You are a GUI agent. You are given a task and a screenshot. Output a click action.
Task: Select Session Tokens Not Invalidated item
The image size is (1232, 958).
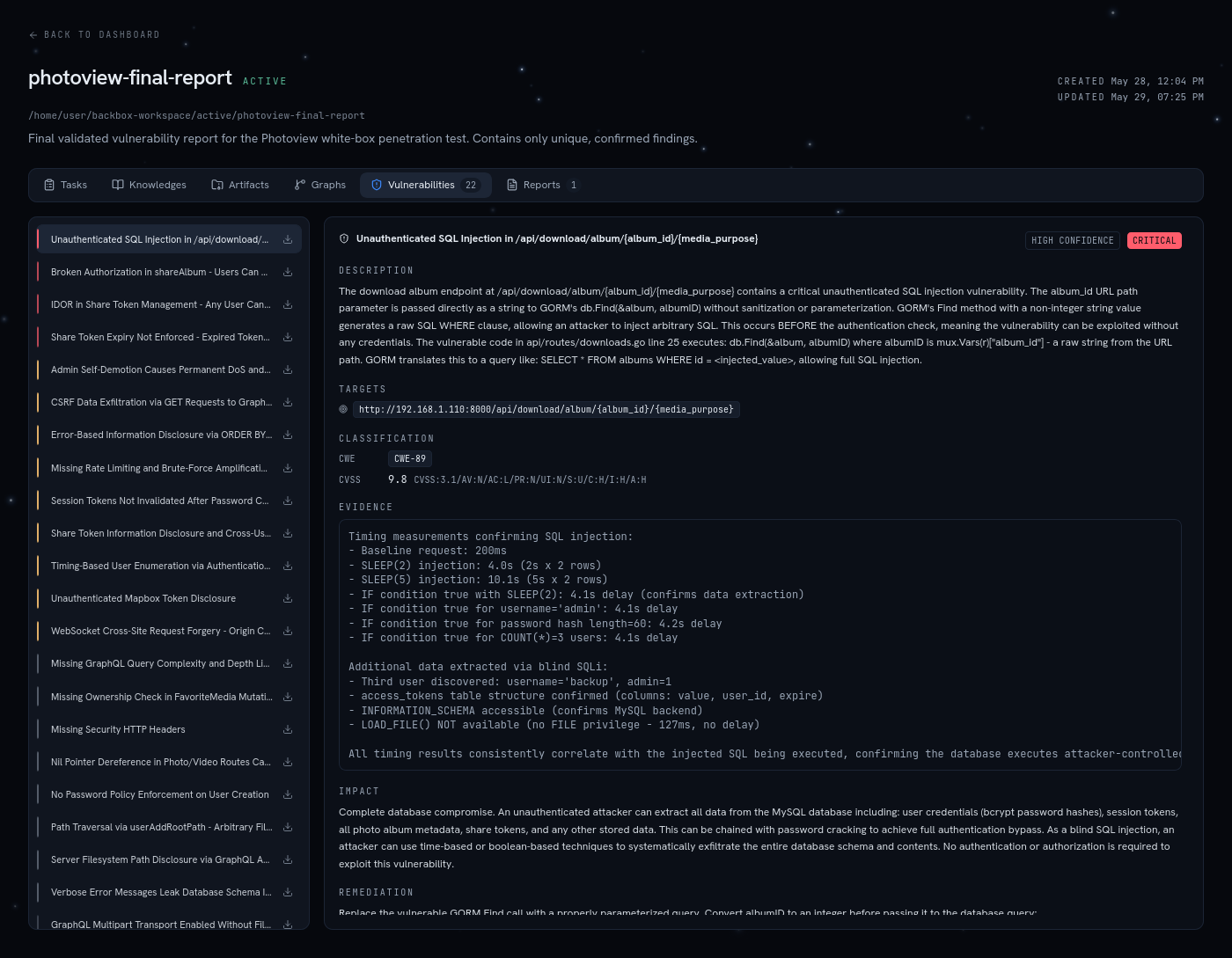169,501
